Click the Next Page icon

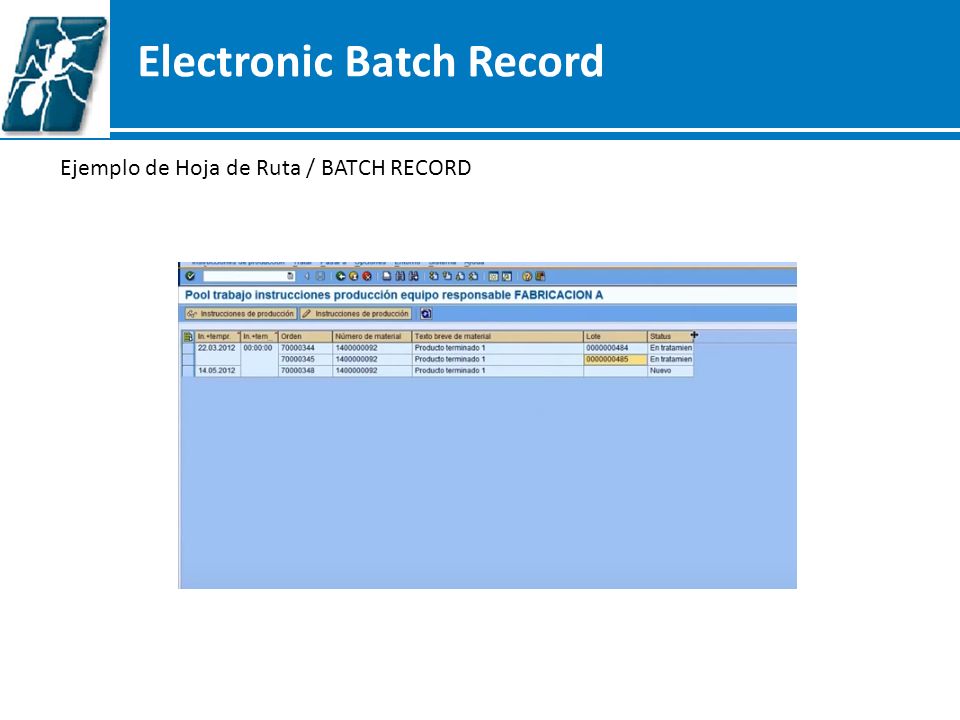tap(460, 276)
